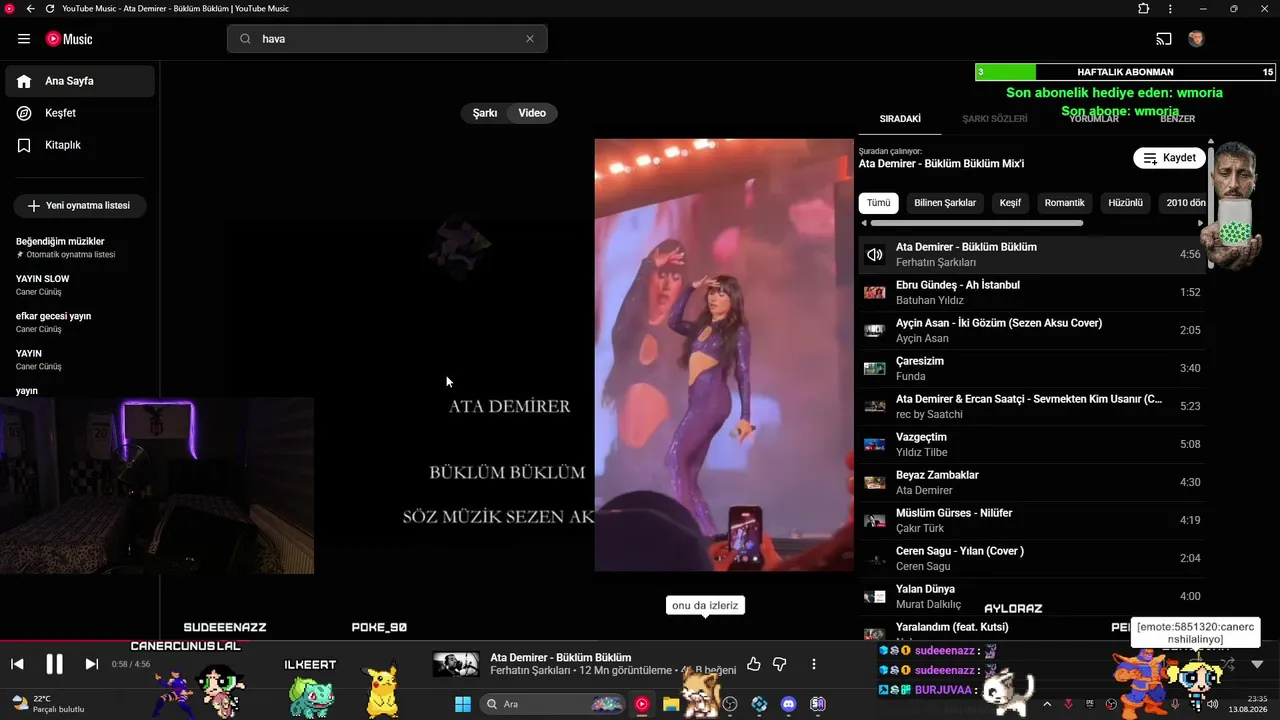The height and width of the screenshot is (720, 1280).
Task: Click the filter chips horizontal scrollbar
Action: [x=976, y=223]
